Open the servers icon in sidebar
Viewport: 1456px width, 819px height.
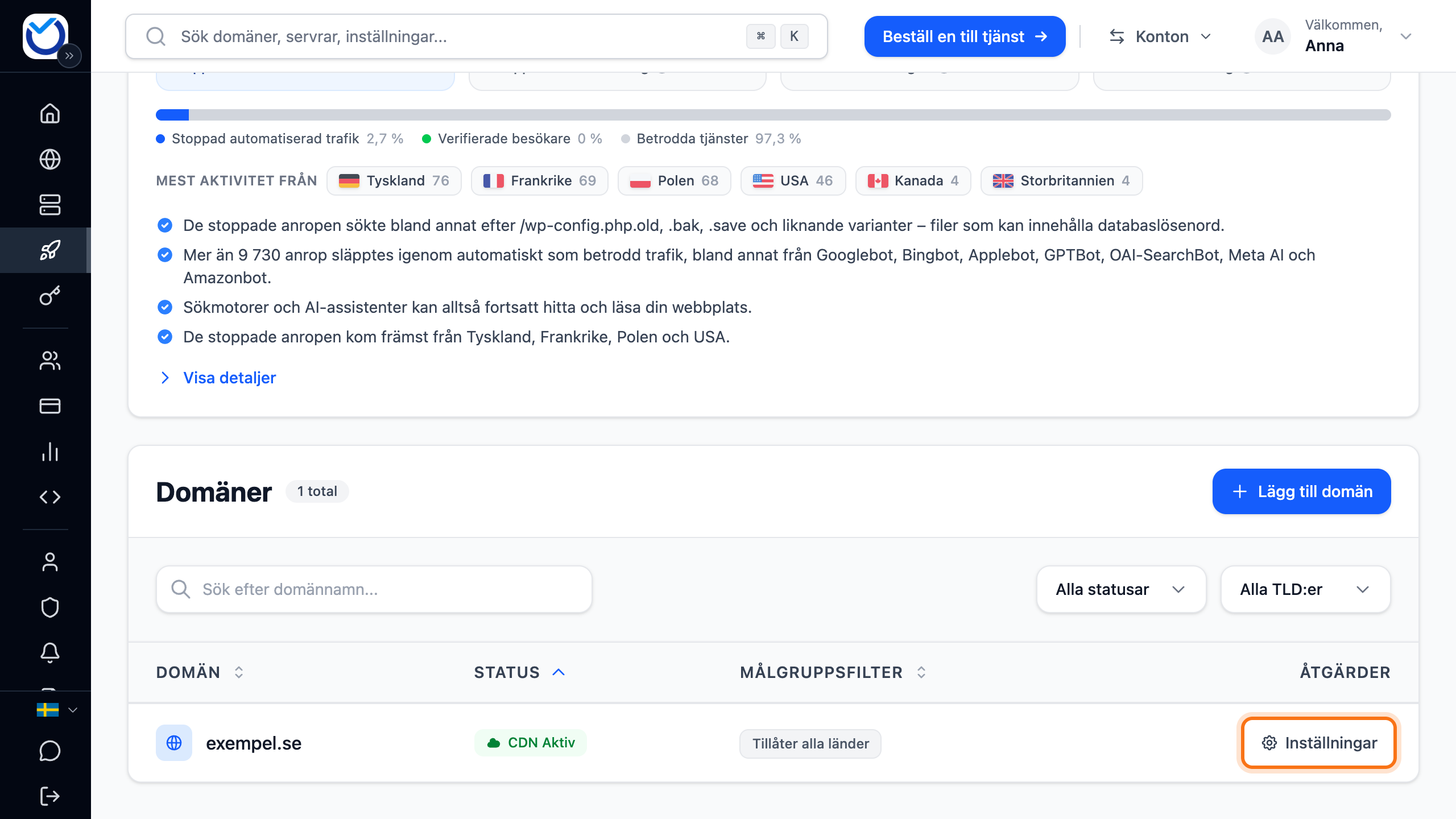50,205
